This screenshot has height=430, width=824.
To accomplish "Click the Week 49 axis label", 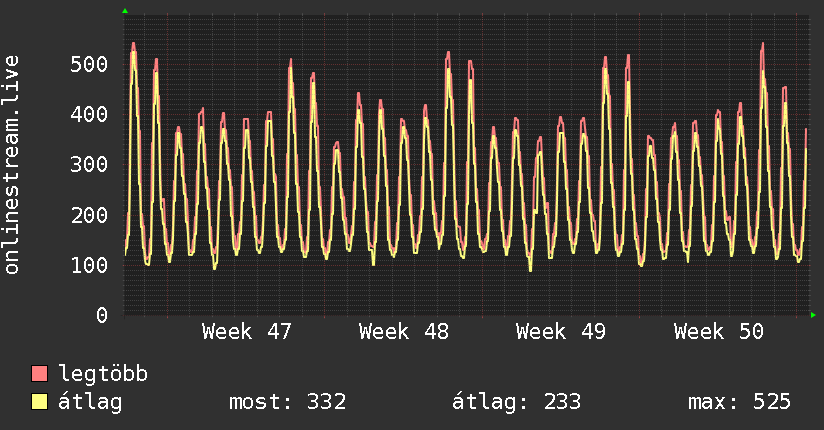I will pos(561,332).
